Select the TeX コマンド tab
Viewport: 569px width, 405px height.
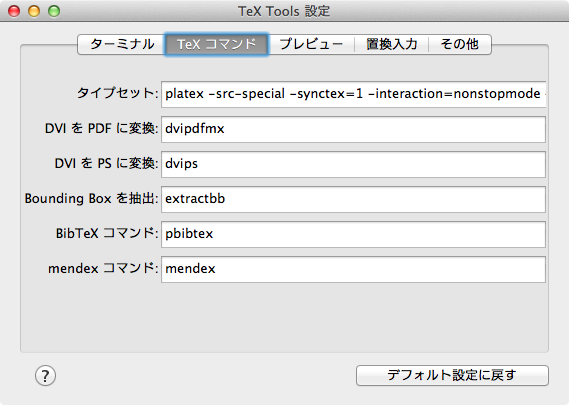(x=217, y=44)
